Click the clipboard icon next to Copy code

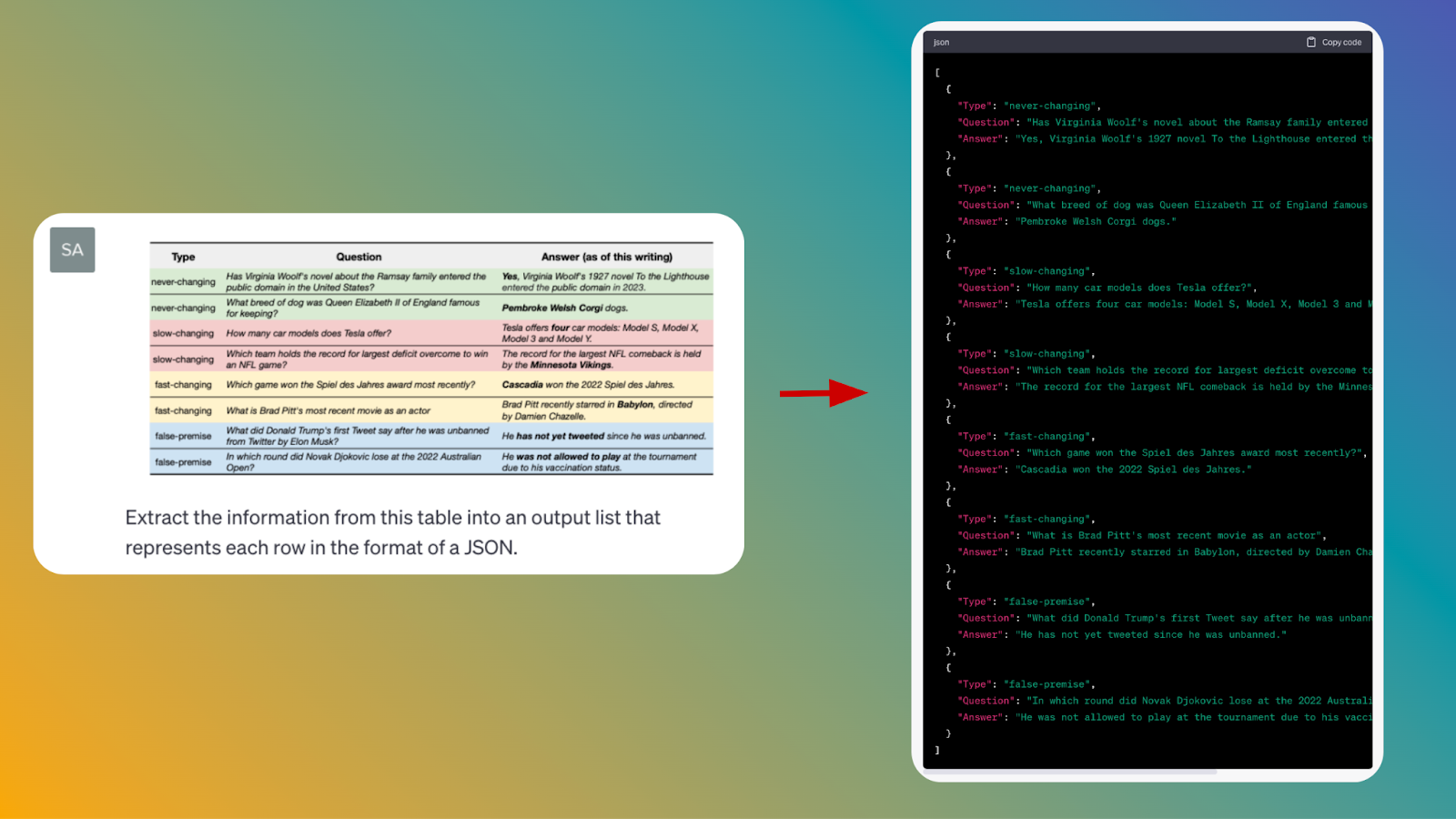click(x=1310, y=41)
